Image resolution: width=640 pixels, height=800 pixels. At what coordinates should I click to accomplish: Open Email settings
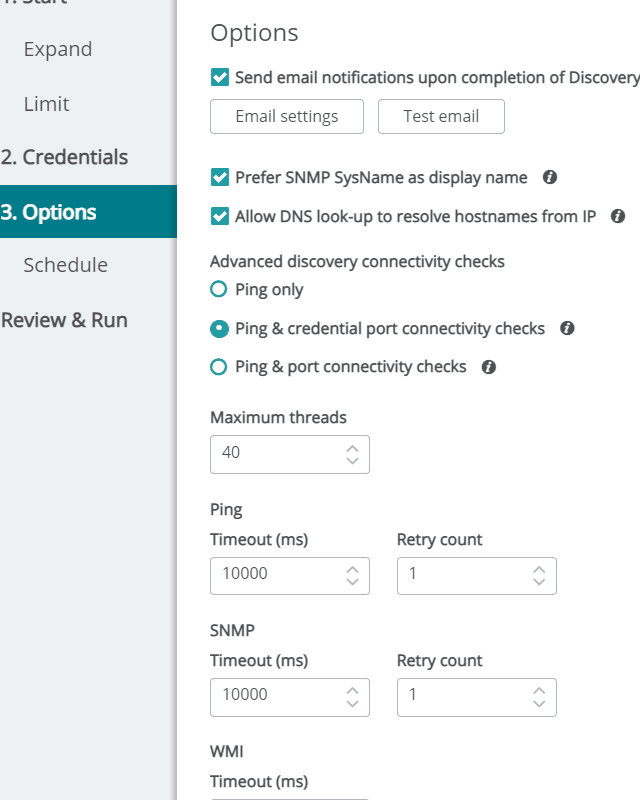tap(287, 116)
